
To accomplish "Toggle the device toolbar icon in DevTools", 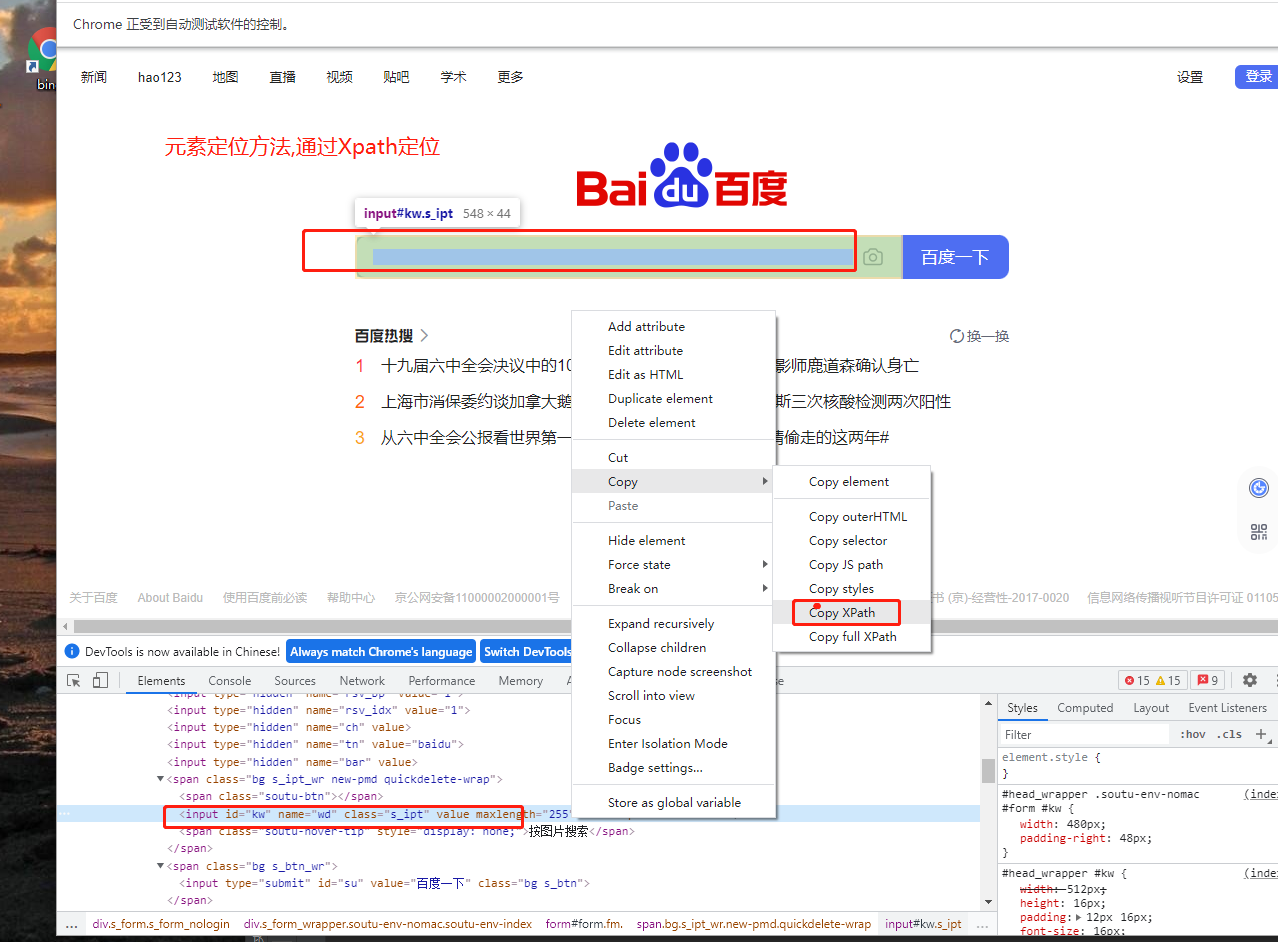I will pyautogui.click(x=100, y=680).
